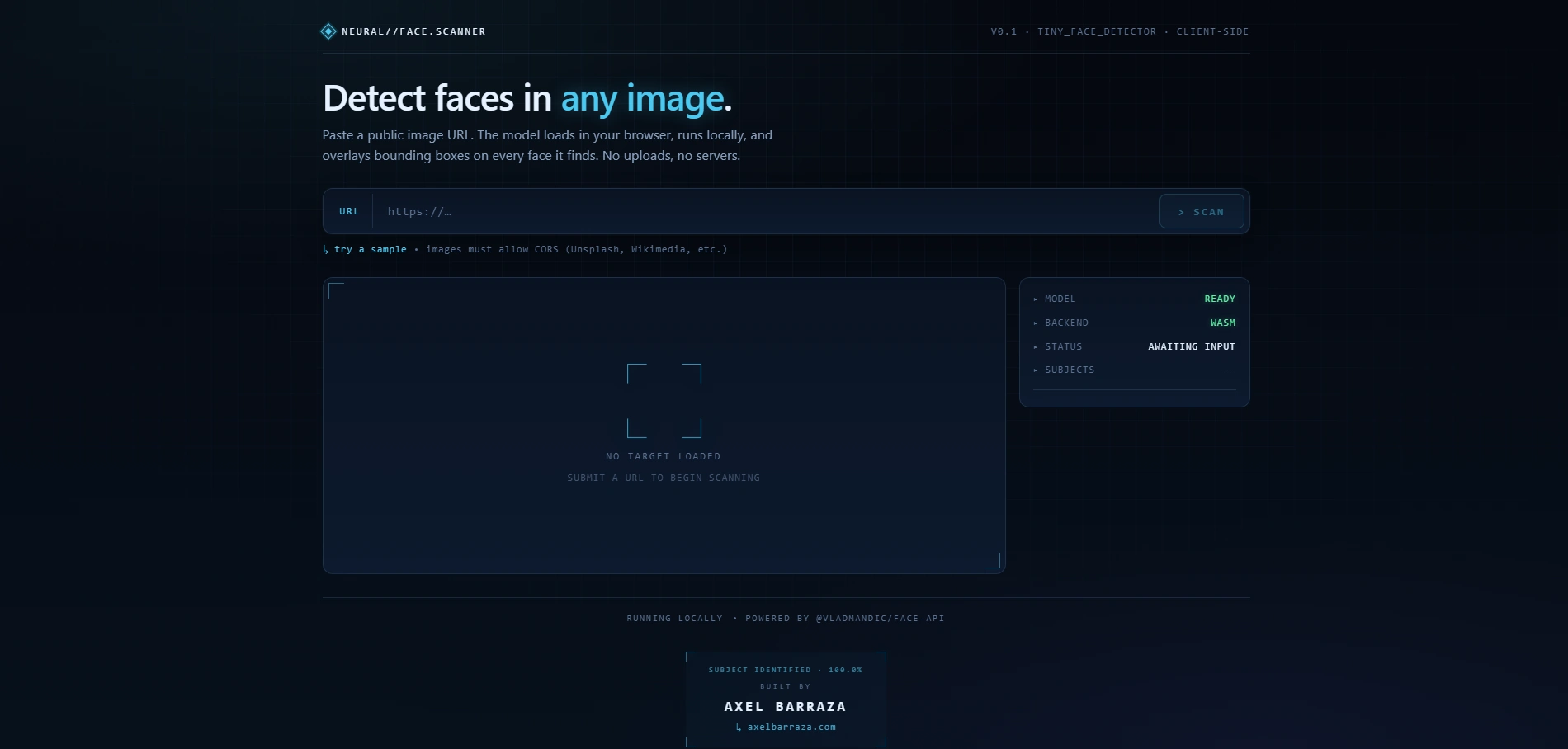This screenshot has height=749, width=1568.
Task: Click the TINY_FACE_DETECTOR header text
Action: click(1097, 31)
